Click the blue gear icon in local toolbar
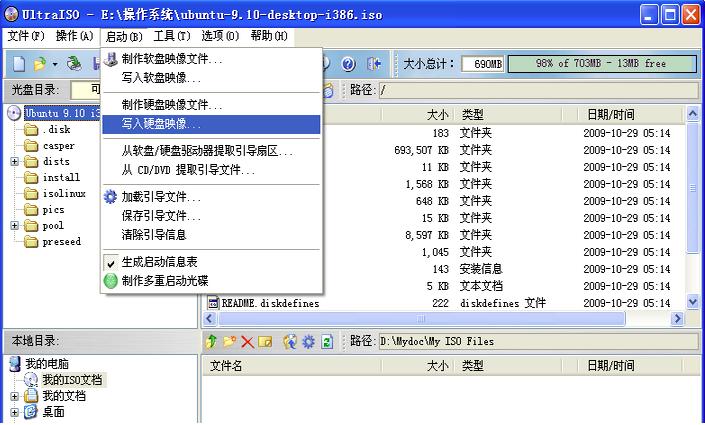 [308, 342]
